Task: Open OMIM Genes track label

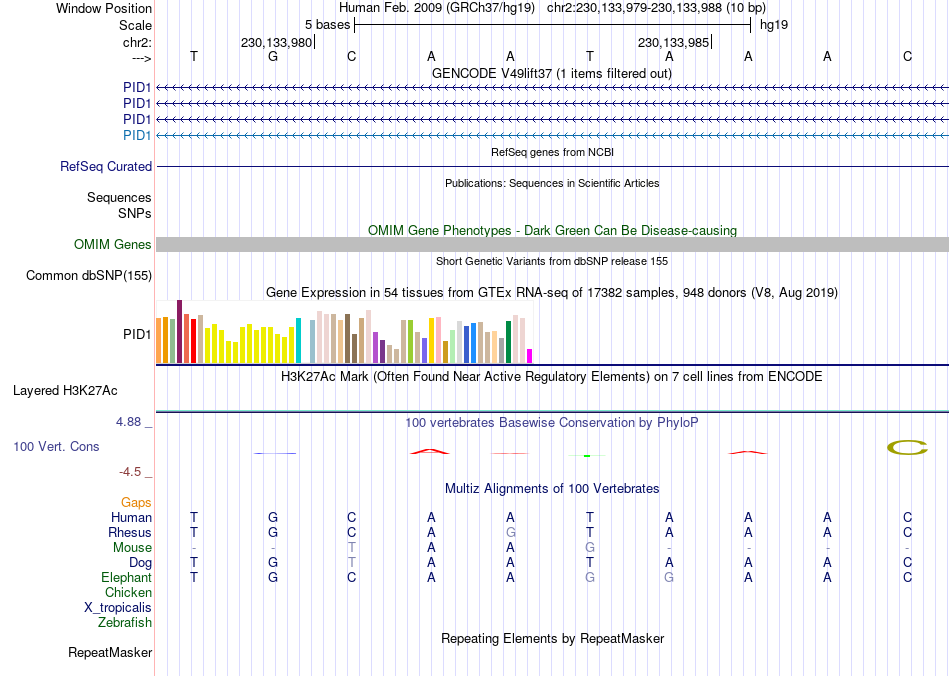Action: click(x=113, y=245)
